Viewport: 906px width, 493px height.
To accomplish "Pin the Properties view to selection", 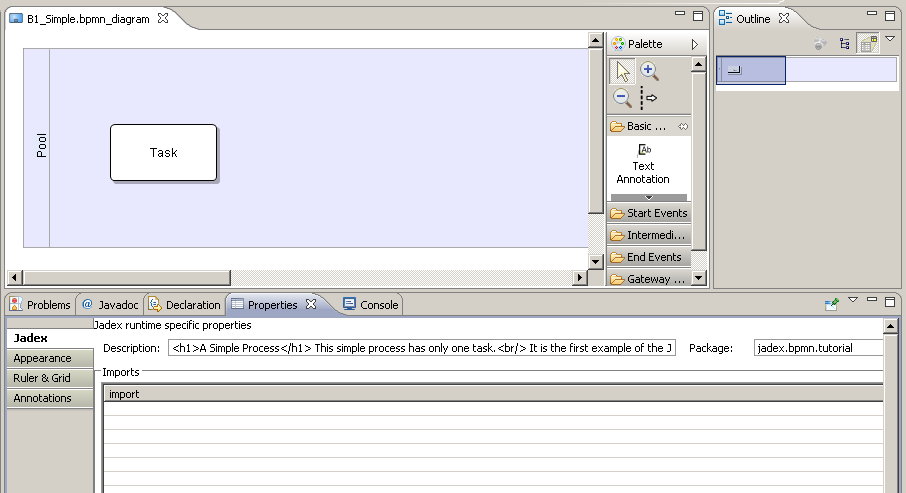I will pyautogui.click(x=831, y=303).
